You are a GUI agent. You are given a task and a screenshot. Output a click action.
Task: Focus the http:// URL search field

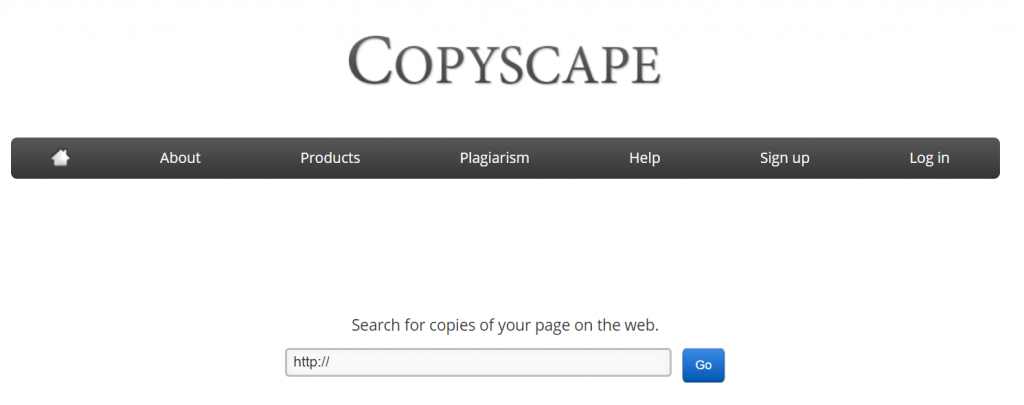pyautogui.click(x=478, y=363)
